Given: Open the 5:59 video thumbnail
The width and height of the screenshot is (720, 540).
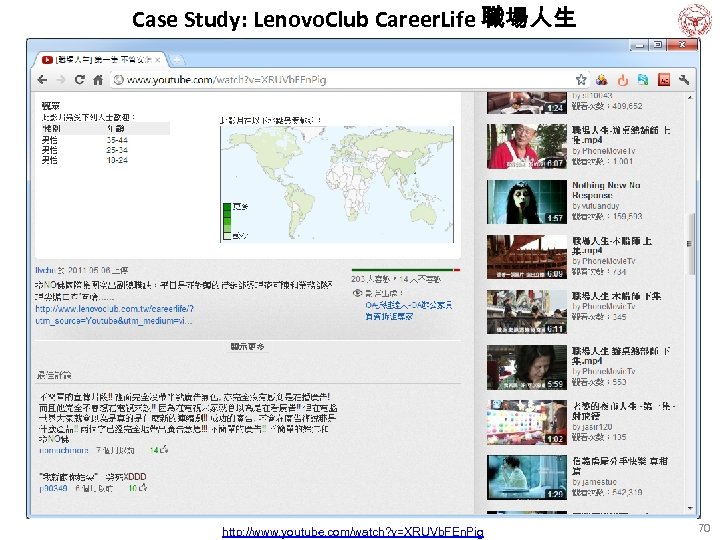Looking at the screenshot, I should point(527,367).
